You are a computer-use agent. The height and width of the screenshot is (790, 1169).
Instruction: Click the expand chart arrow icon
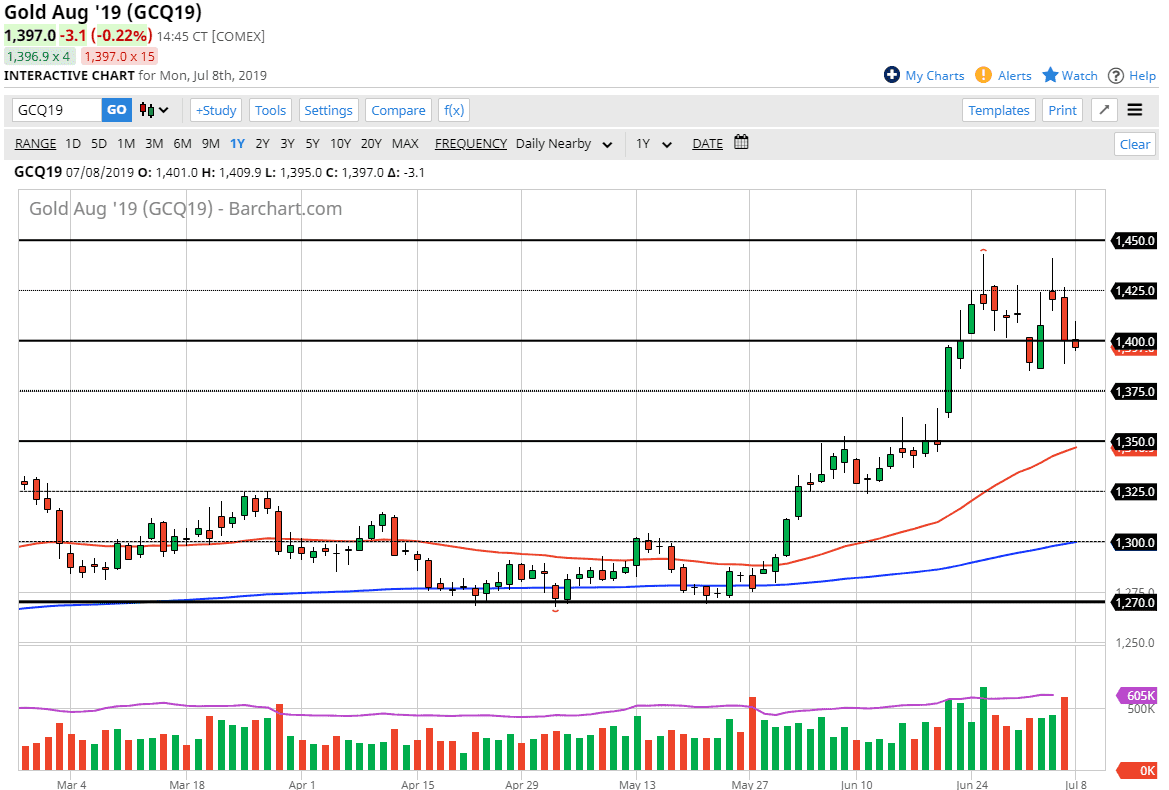coord(1104,110)
